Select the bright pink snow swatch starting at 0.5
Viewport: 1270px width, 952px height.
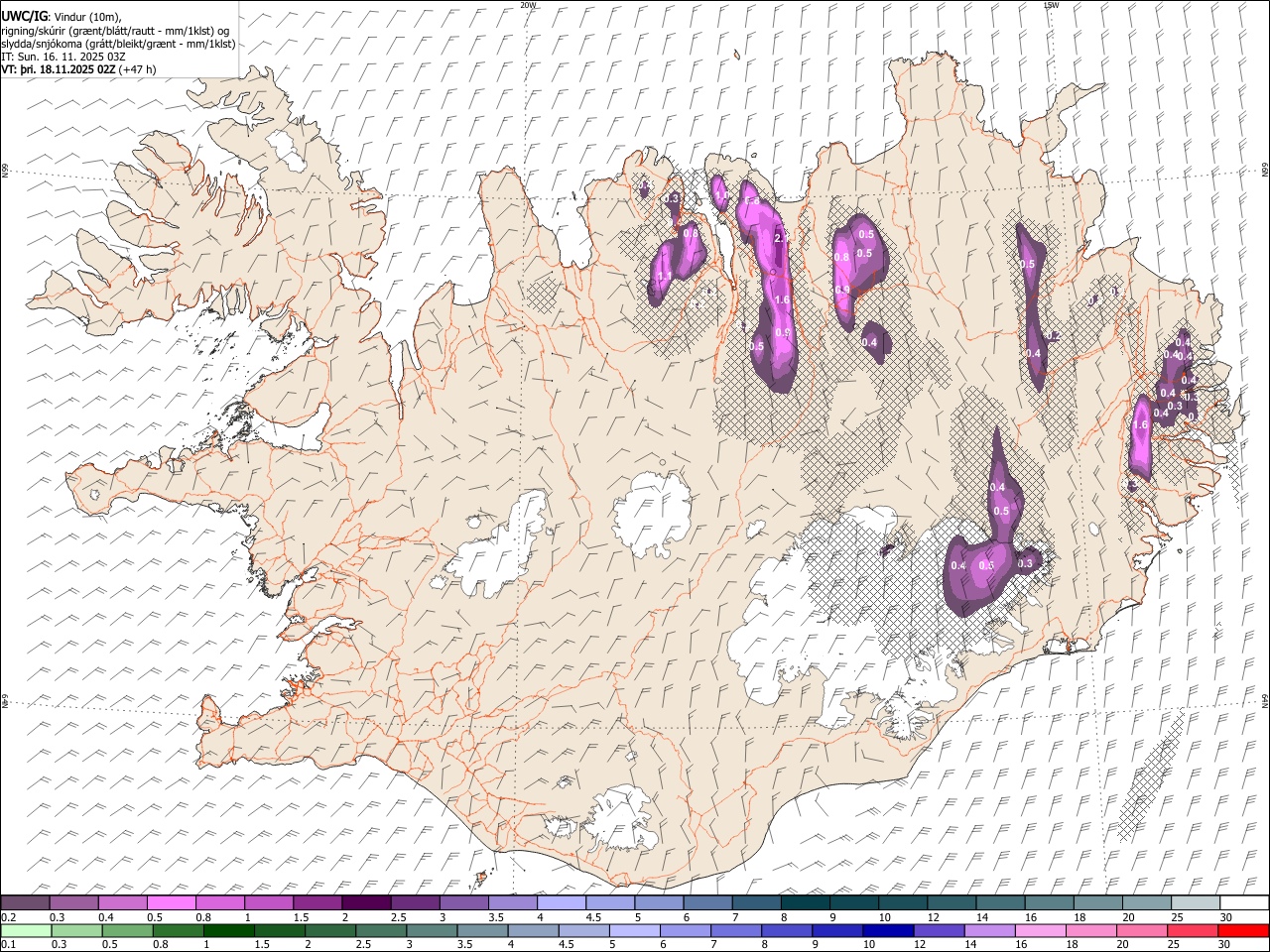click(171, 902)
